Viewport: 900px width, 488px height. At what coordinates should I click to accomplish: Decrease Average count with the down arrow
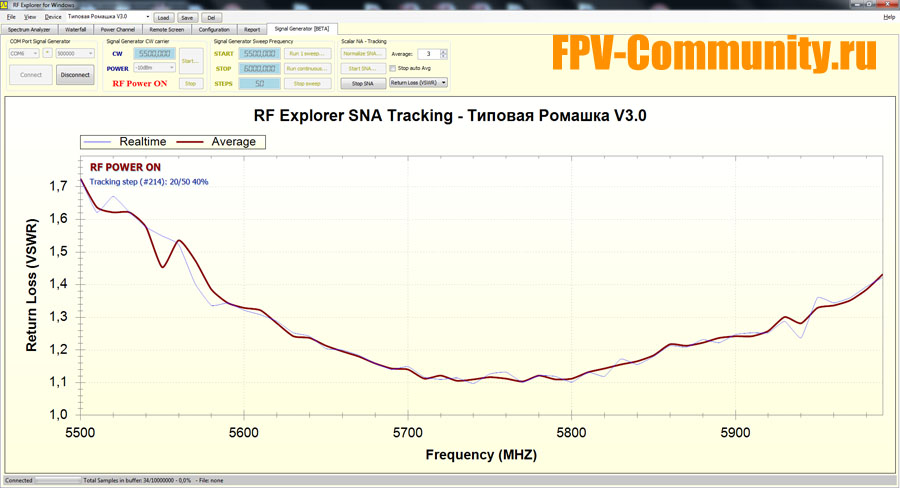coord(444,57)
